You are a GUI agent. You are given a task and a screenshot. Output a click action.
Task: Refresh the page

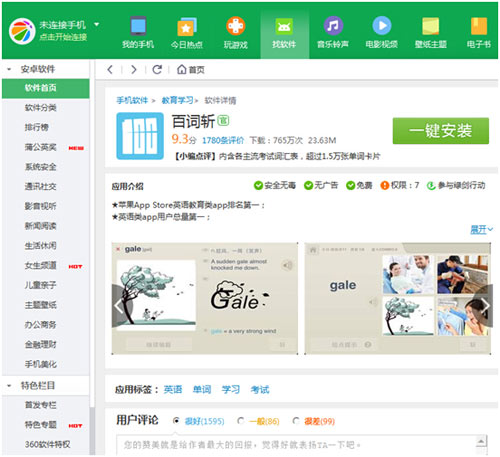click(157, 69)
